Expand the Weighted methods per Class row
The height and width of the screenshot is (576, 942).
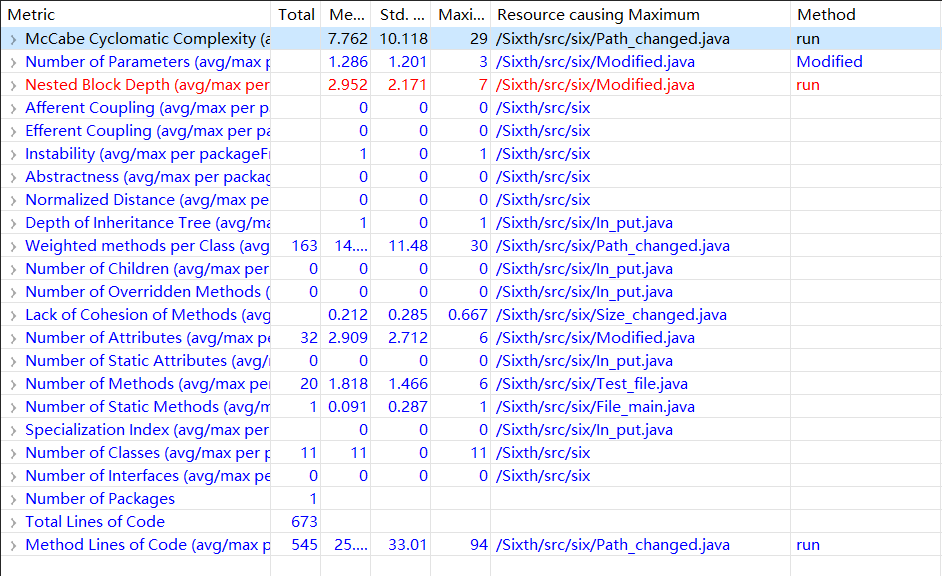point(13,247)
